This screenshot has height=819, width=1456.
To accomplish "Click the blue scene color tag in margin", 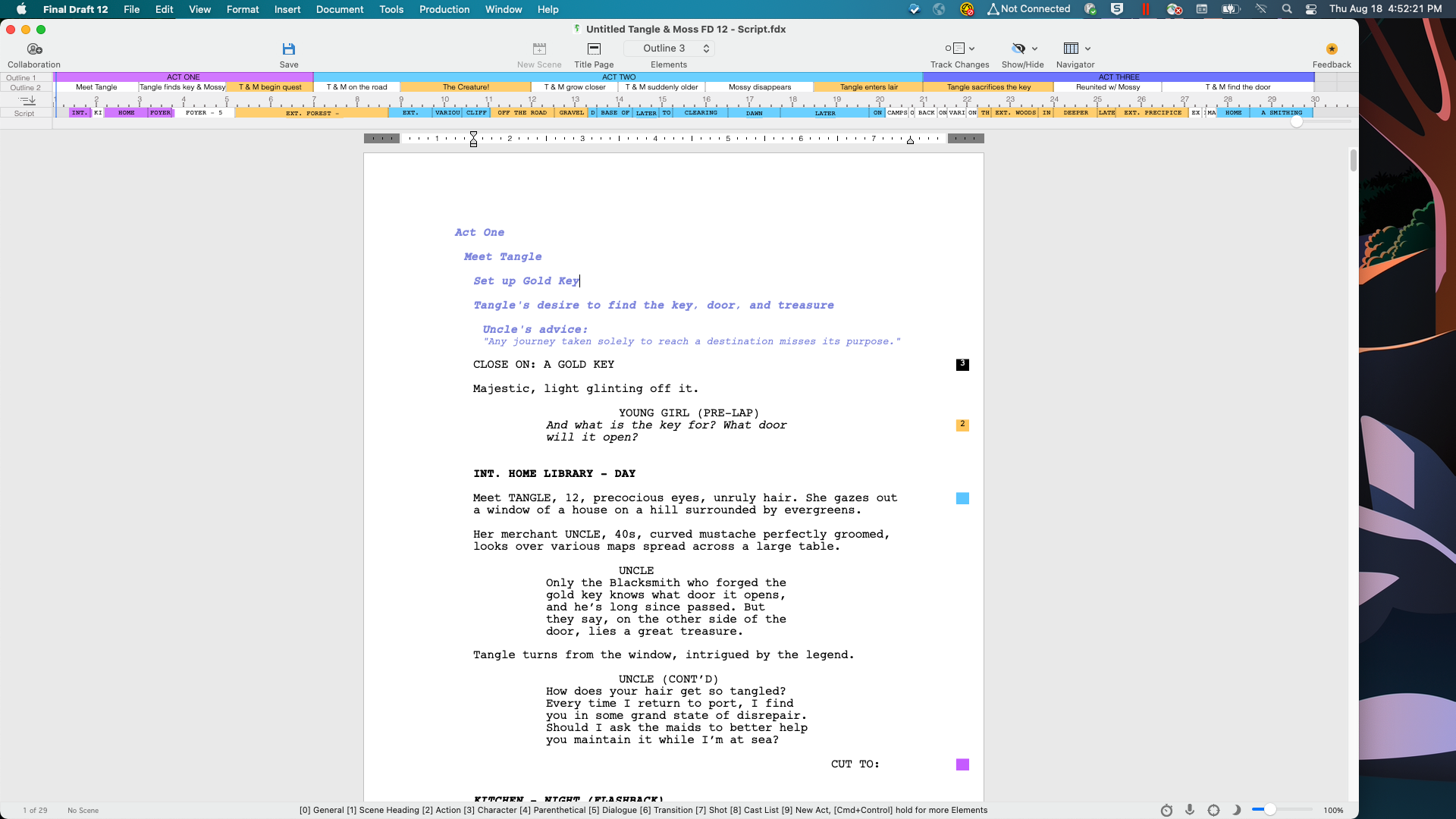I will click(962, 498).
